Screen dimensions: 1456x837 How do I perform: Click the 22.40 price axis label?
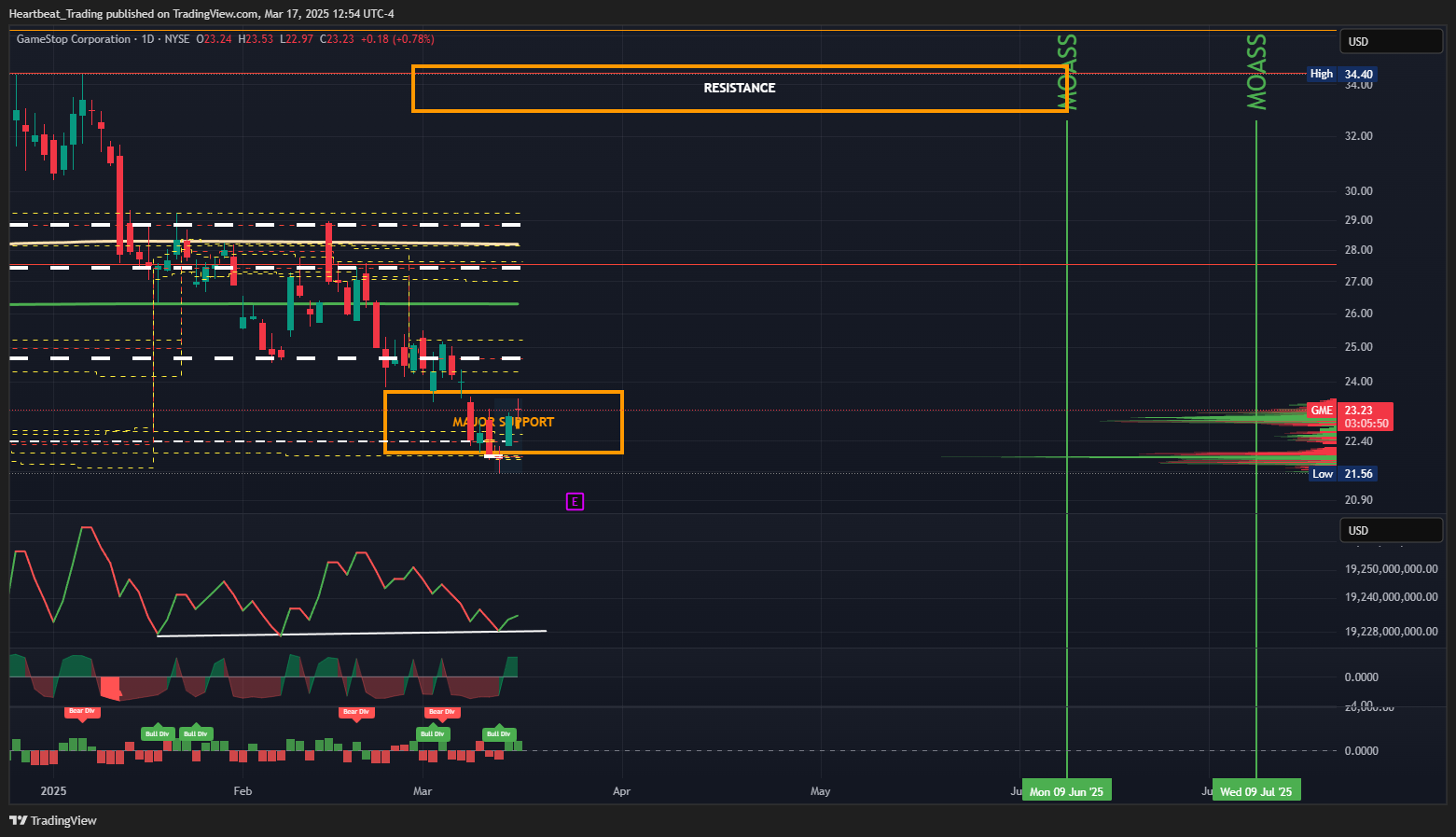(x=1358, y=441)
